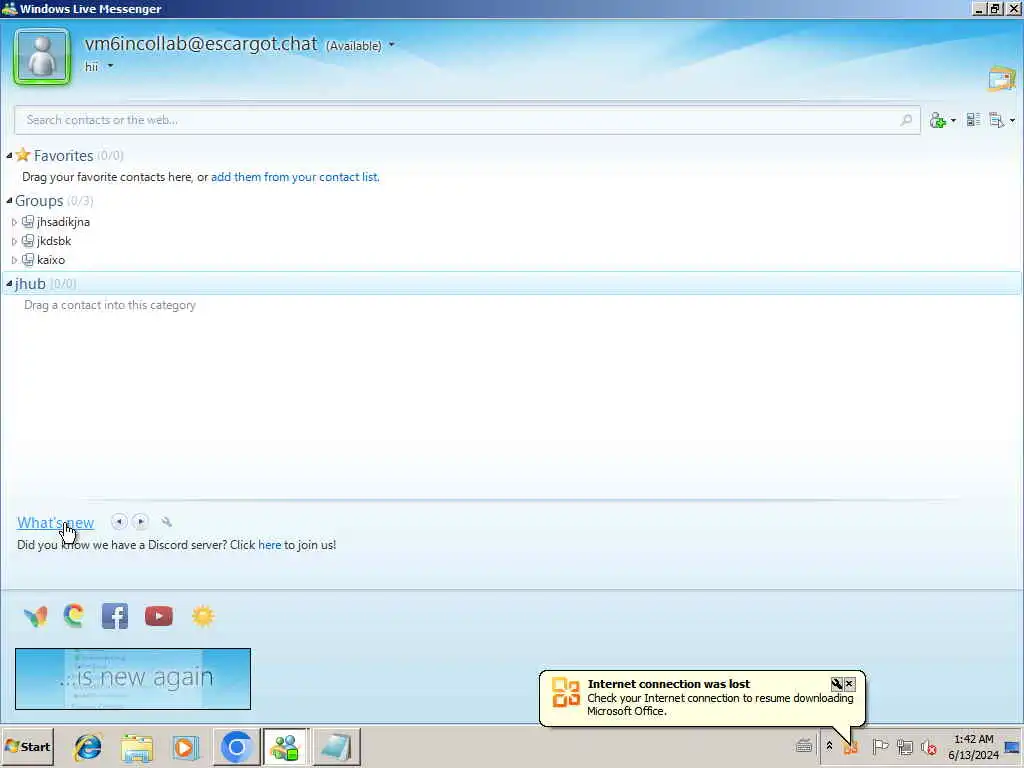1024x768 pixels.
Task: Open the Facebook icon
Action: (115, 616)
